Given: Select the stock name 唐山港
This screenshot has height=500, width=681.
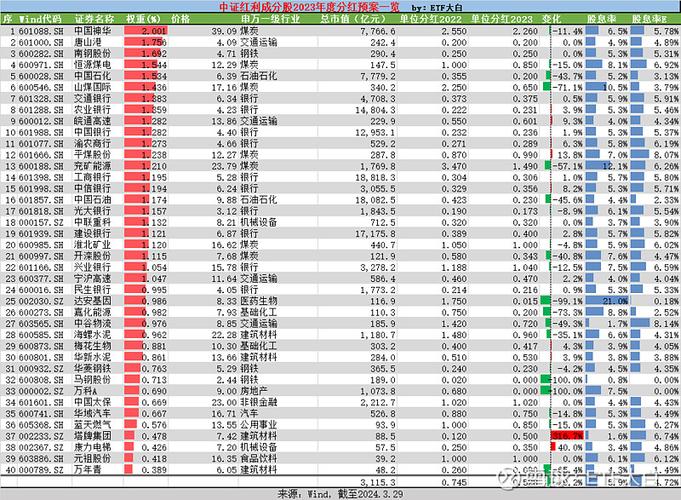Looking at the screenshot, I should 88,43.
